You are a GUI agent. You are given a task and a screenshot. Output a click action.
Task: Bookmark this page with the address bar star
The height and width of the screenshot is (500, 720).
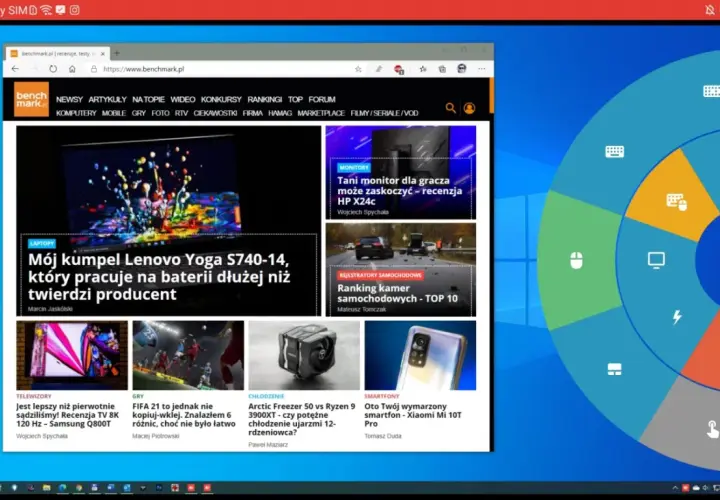tap(358, 69)
